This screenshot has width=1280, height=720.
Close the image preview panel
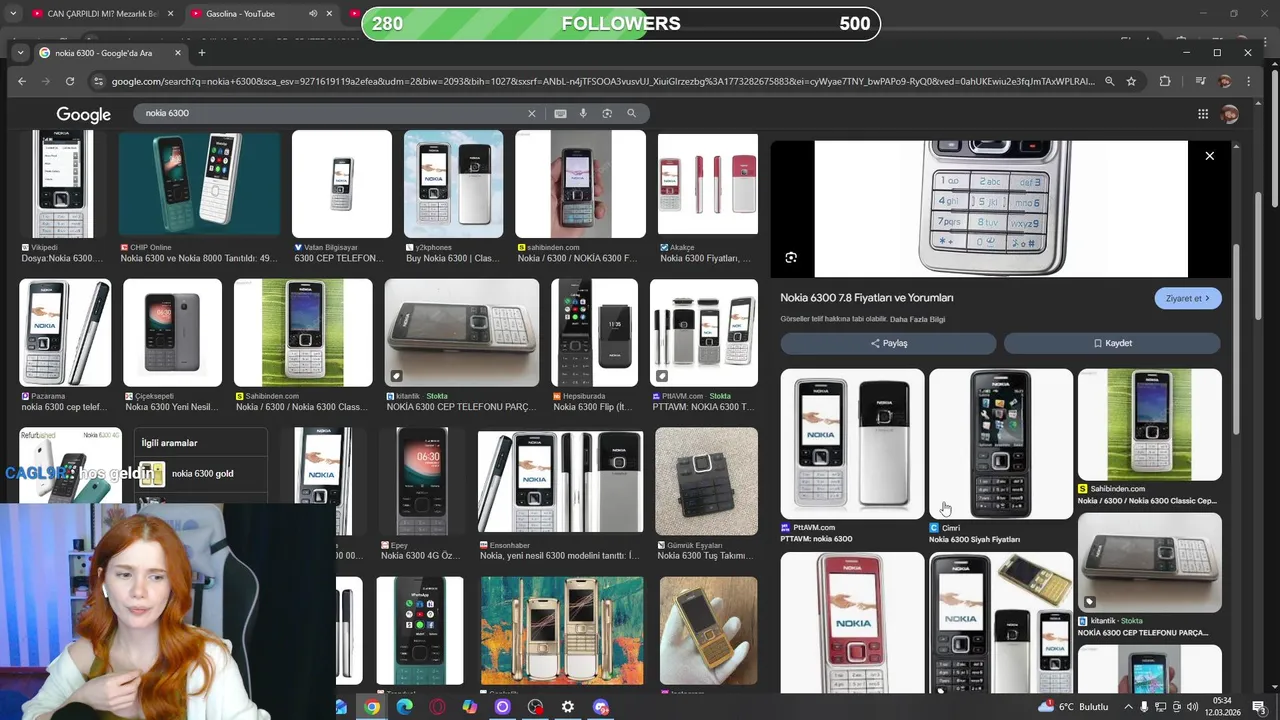click(1209, 156)
